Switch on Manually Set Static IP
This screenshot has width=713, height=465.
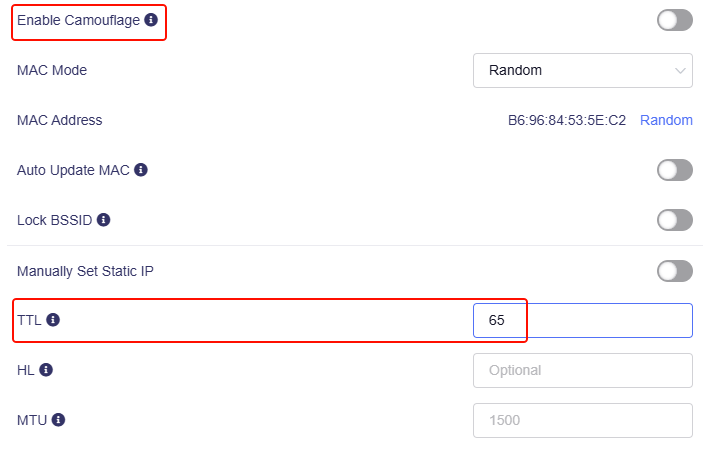(674, 270)
